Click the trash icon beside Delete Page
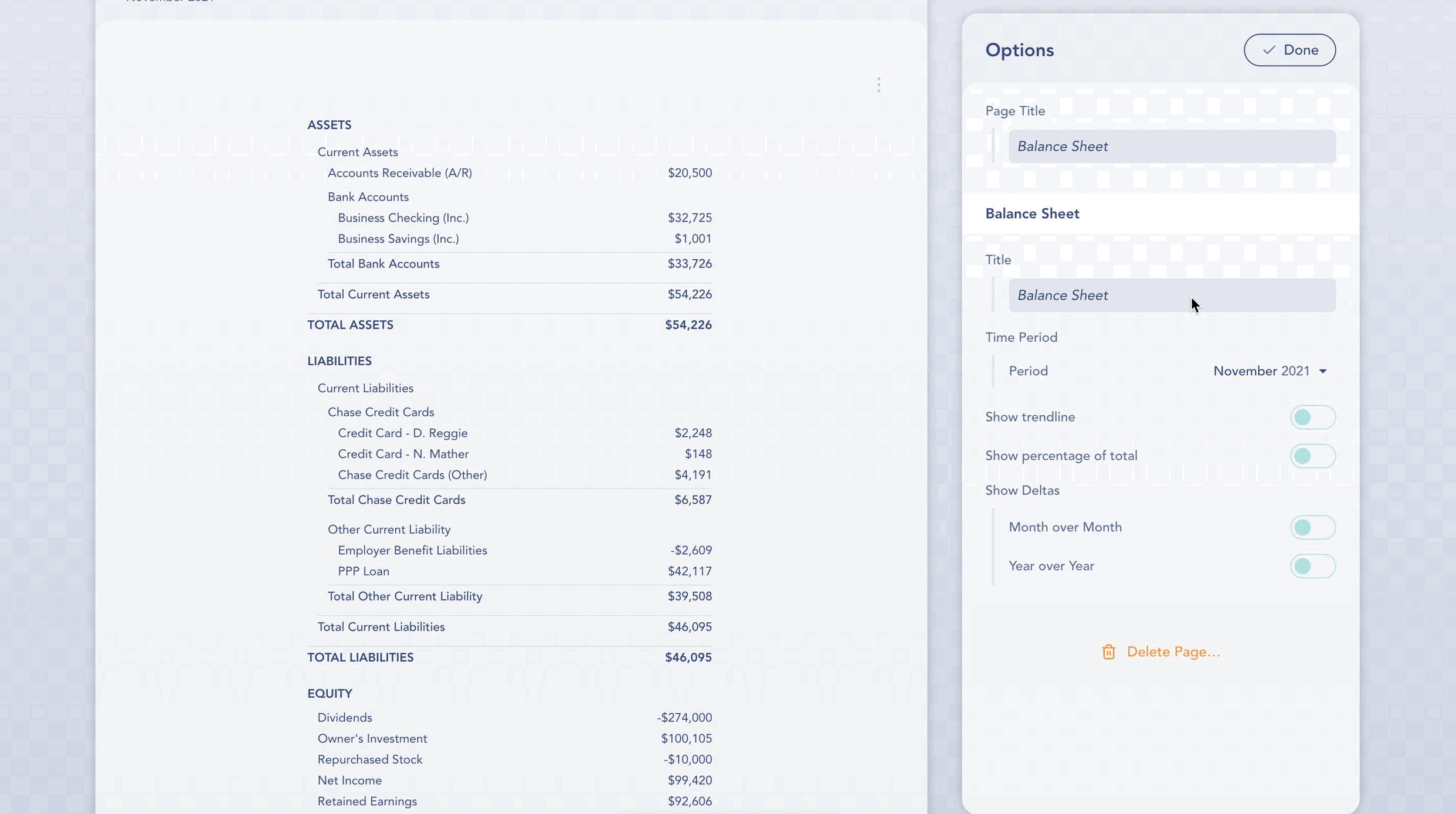This screenshot has width=1456, height=814. pyautogui.click(x=1108, y=652)
